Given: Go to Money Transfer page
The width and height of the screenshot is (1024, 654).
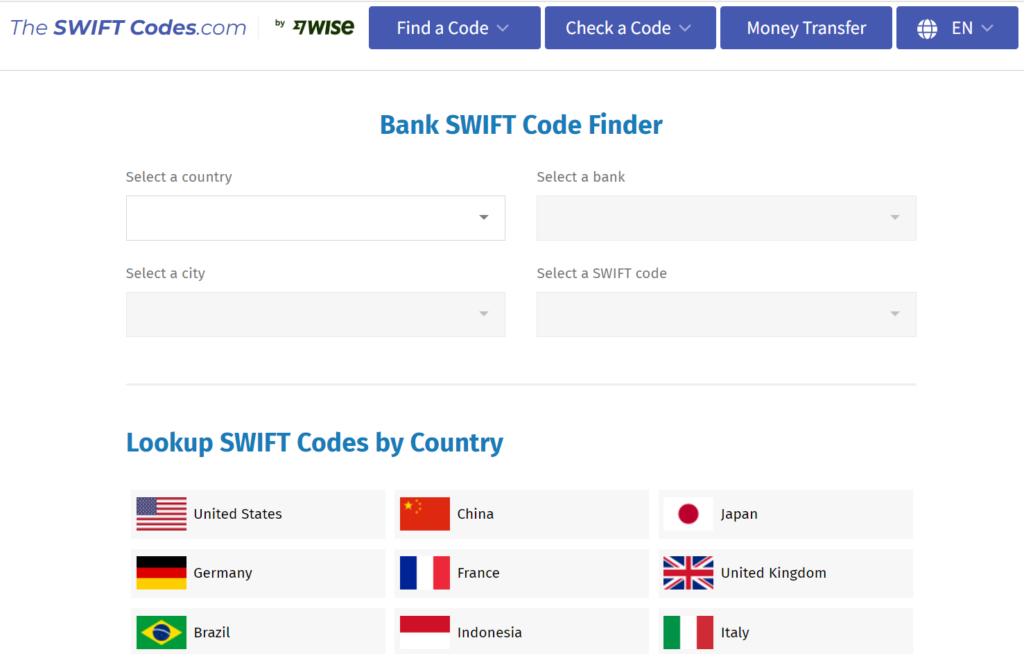Looking at the screenshot, I should point(806,28).
